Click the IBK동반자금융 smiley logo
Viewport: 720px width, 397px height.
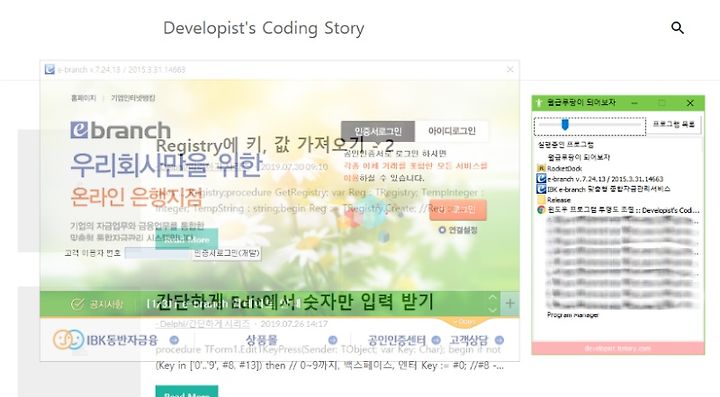point(68,340)
